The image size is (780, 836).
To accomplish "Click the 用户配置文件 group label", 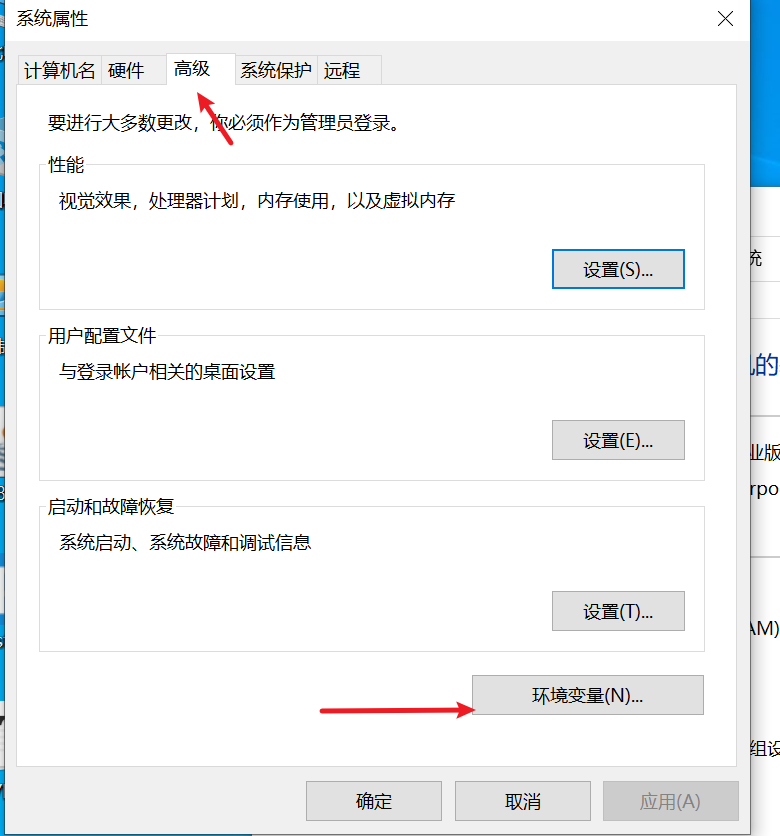I will pos(102,336).
